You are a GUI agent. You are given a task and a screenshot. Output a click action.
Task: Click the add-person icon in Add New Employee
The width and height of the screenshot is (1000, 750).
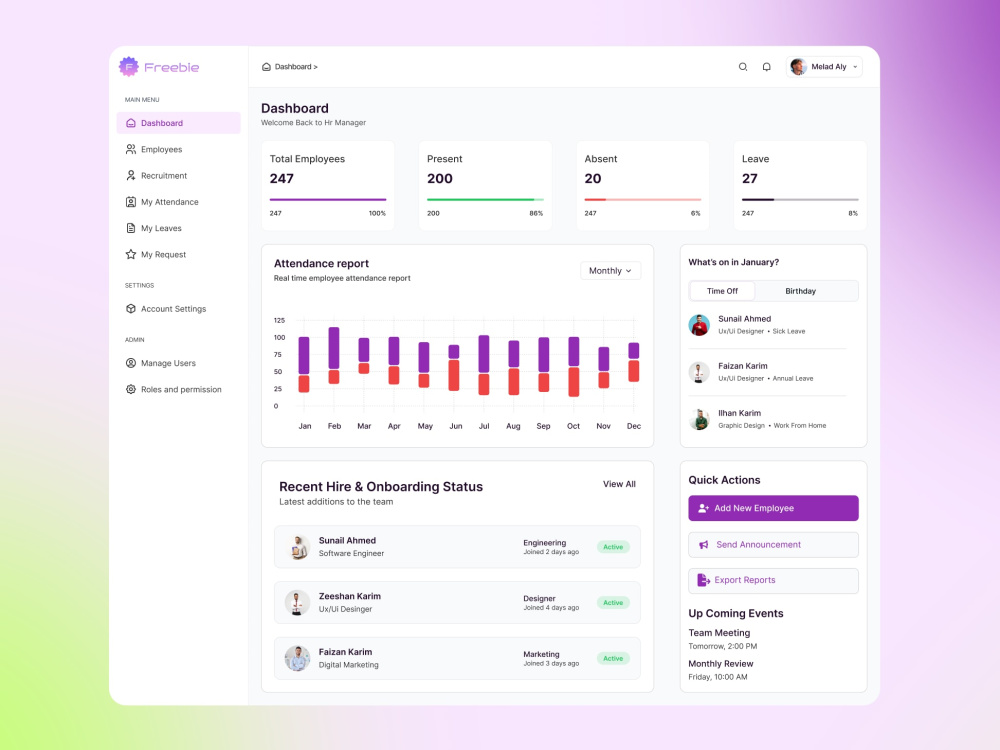point(703,508)
